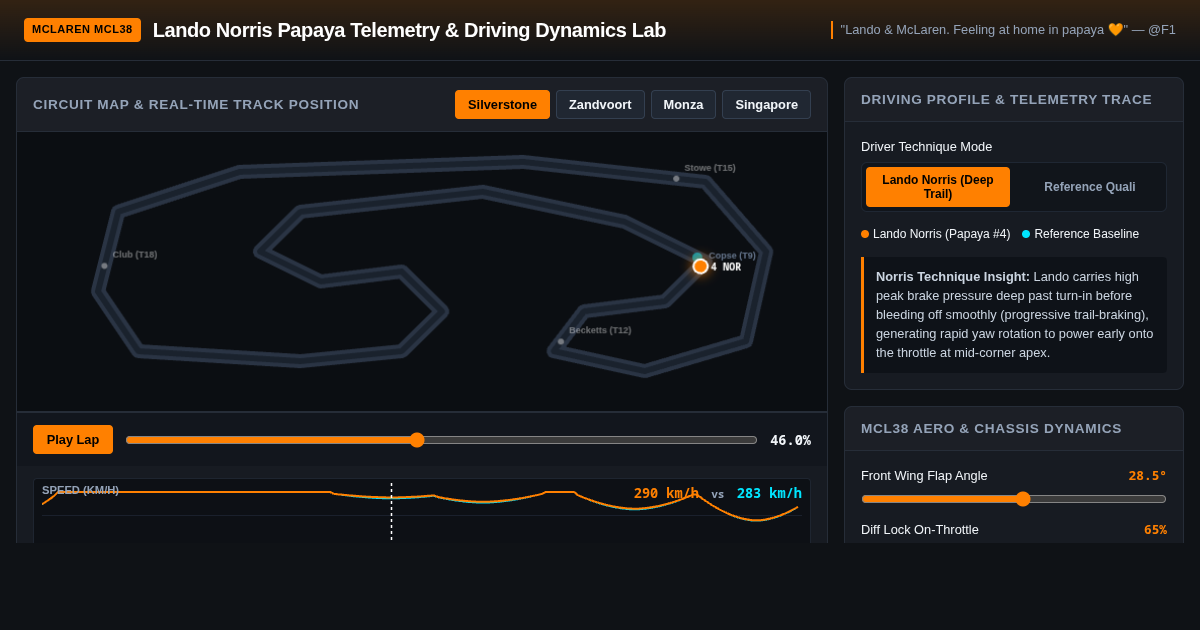Click the Driver Technique Mode label
Image resolution: width=1200 pixels, height=630 pixels.
926,147
